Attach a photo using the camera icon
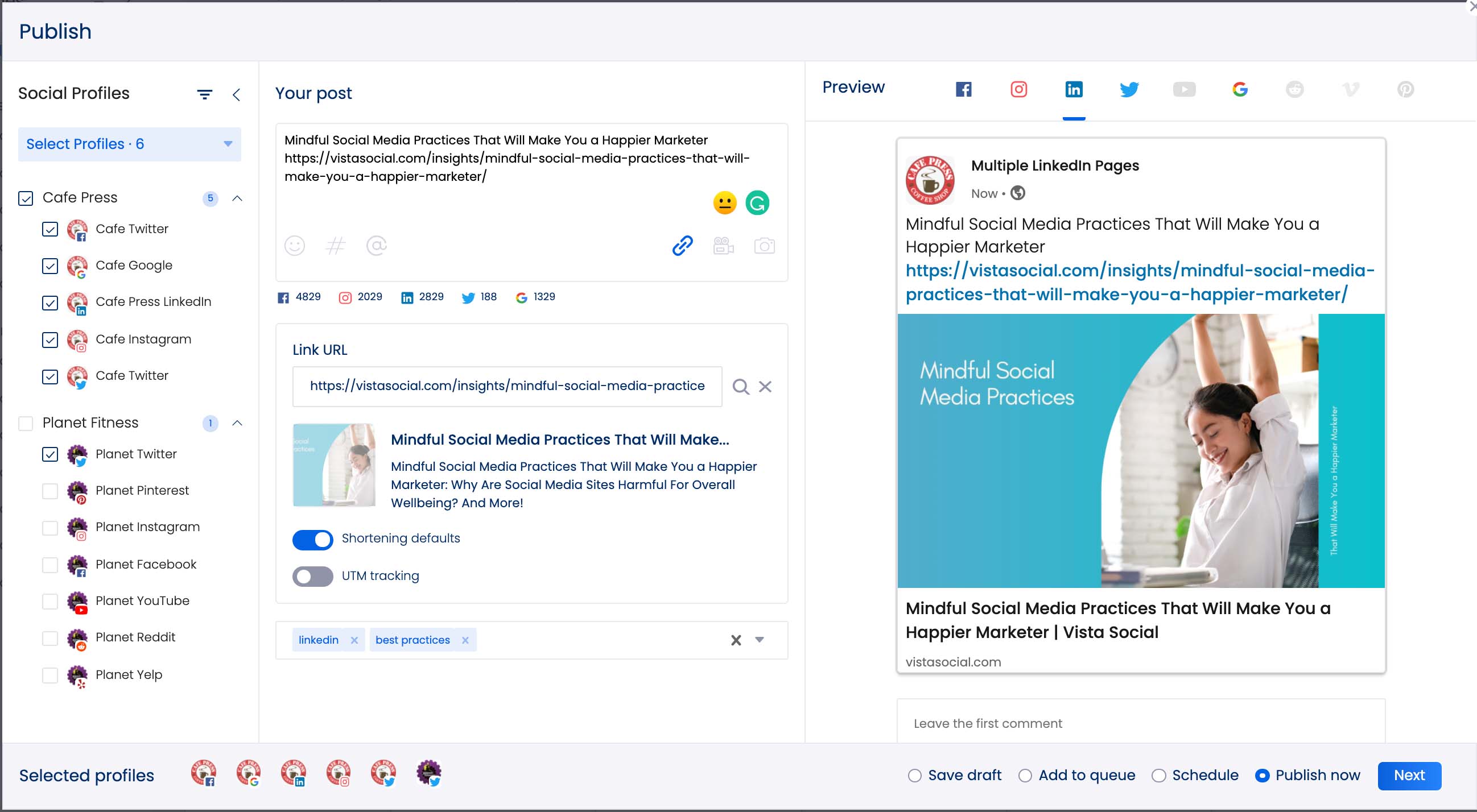The image size is (1477, 812). 765,246
